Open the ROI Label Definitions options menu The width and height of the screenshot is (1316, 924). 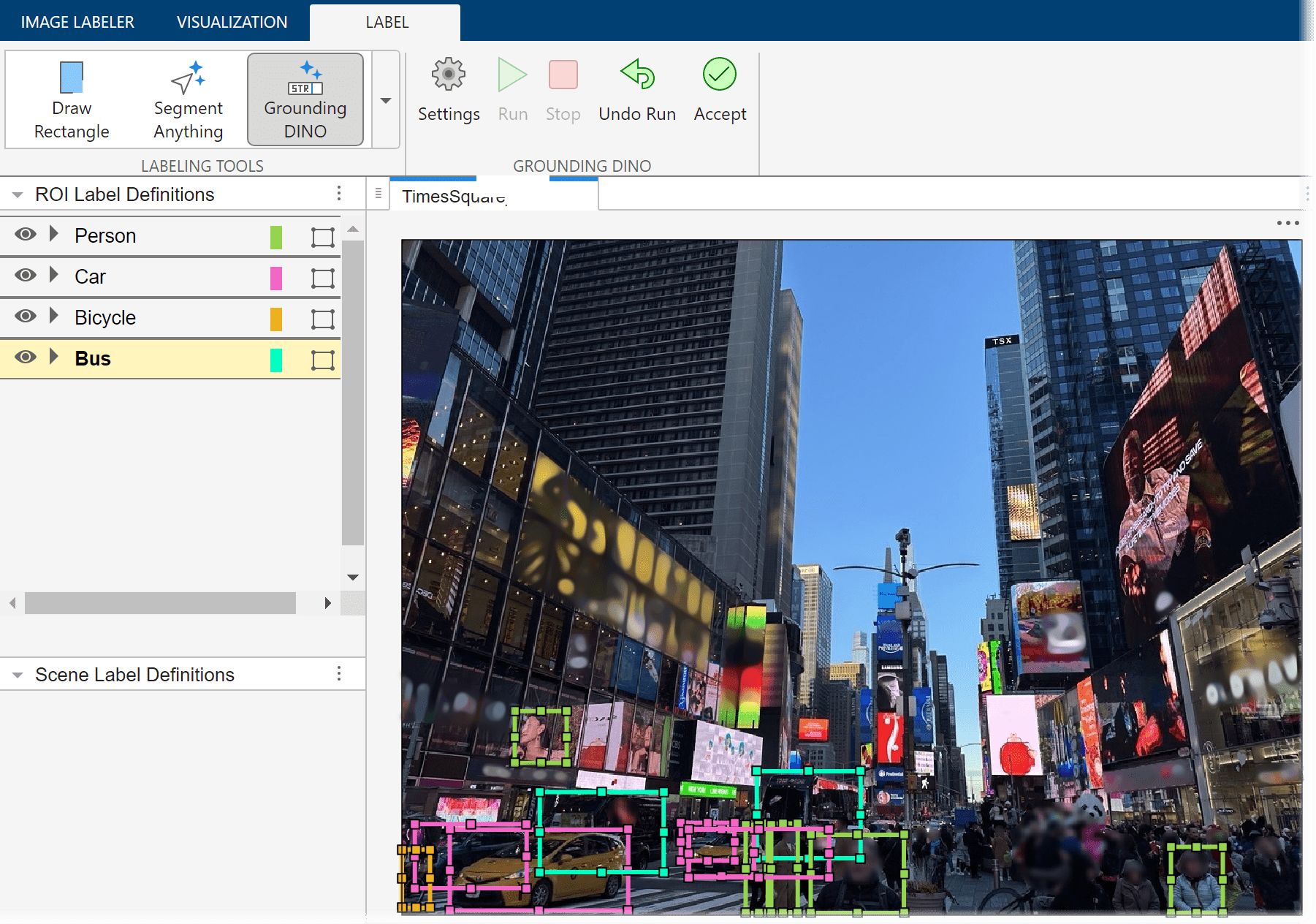click(338, 193)
